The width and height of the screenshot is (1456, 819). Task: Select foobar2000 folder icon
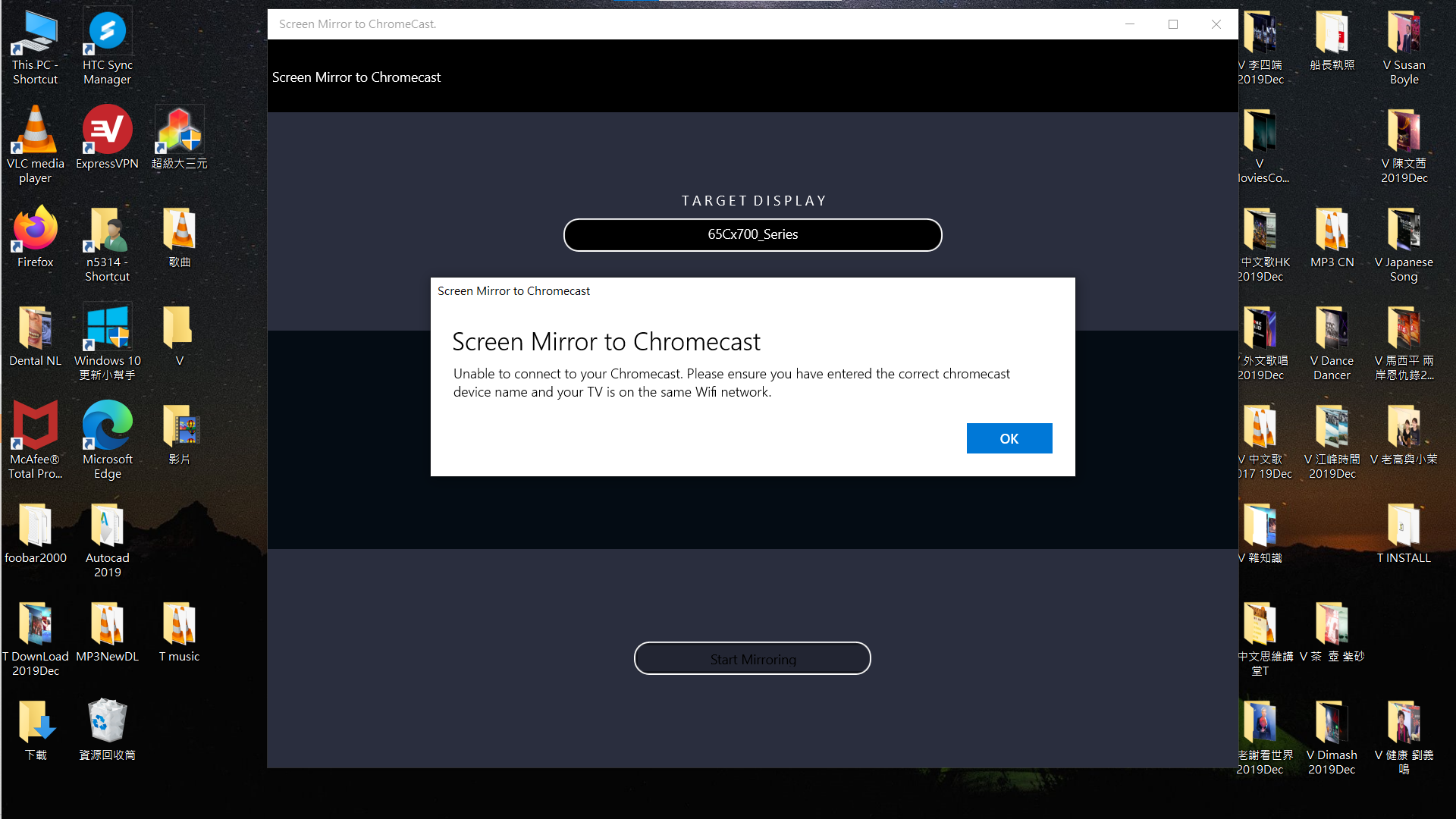35,533
